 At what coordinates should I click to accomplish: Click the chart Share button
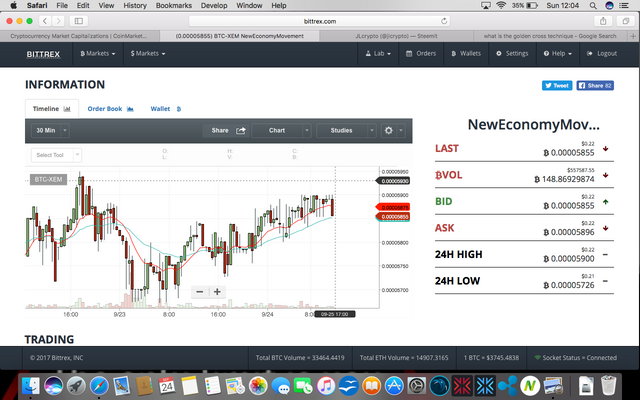point(227,131)
